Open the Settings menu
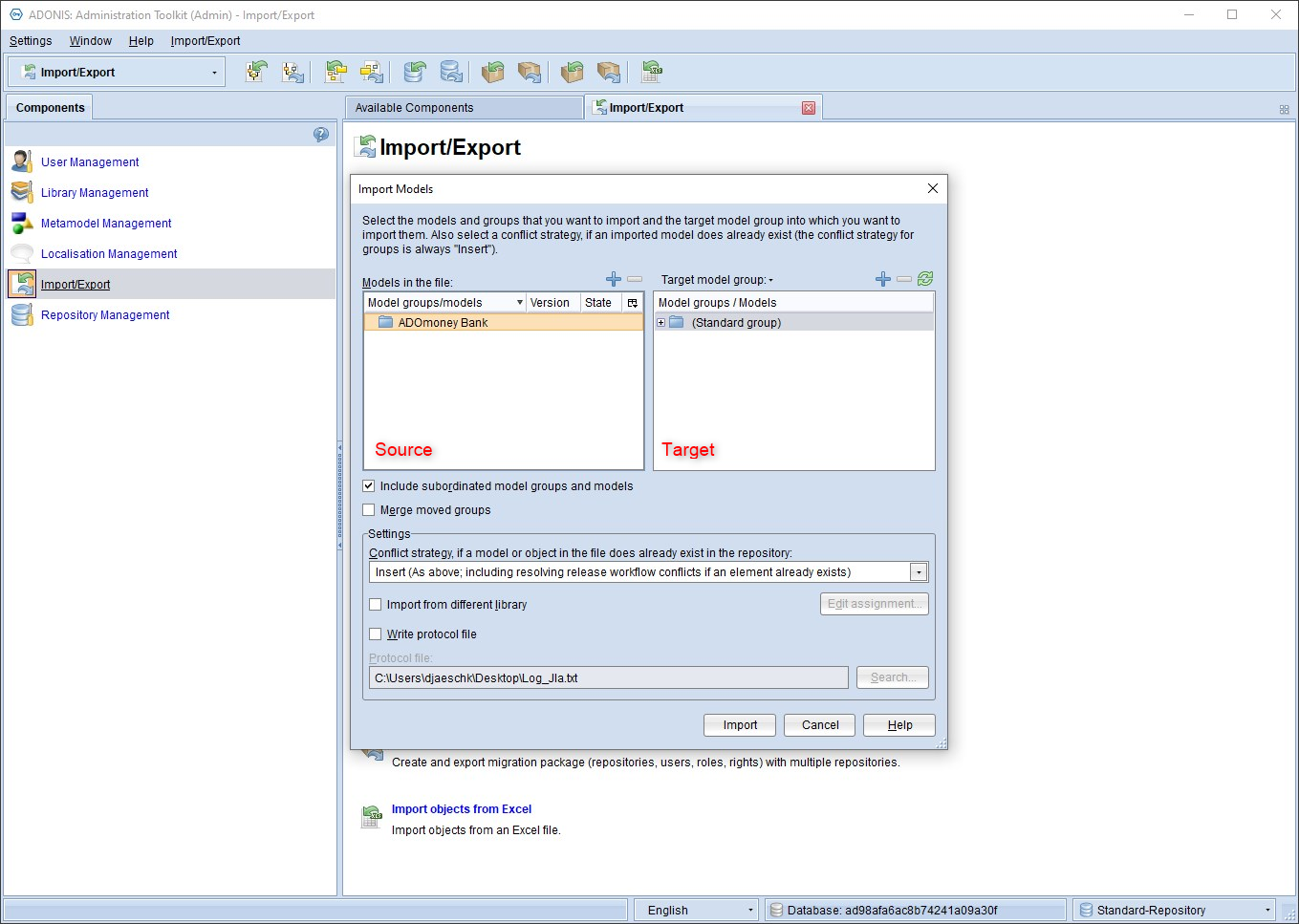This screenshot has width=1299, height=924. (31, 41)
